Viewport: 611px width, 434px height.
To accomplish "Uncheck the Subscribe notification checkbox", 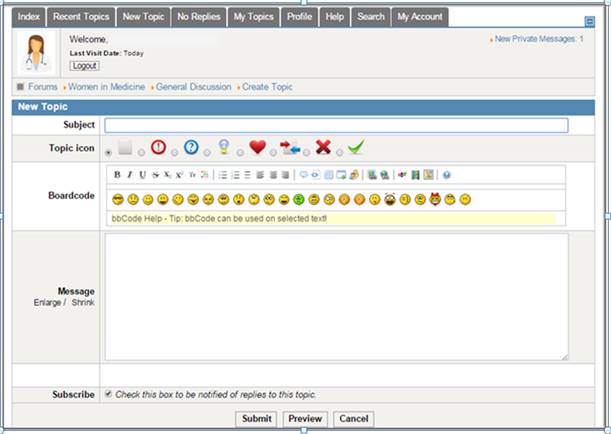I will (108, 394).
